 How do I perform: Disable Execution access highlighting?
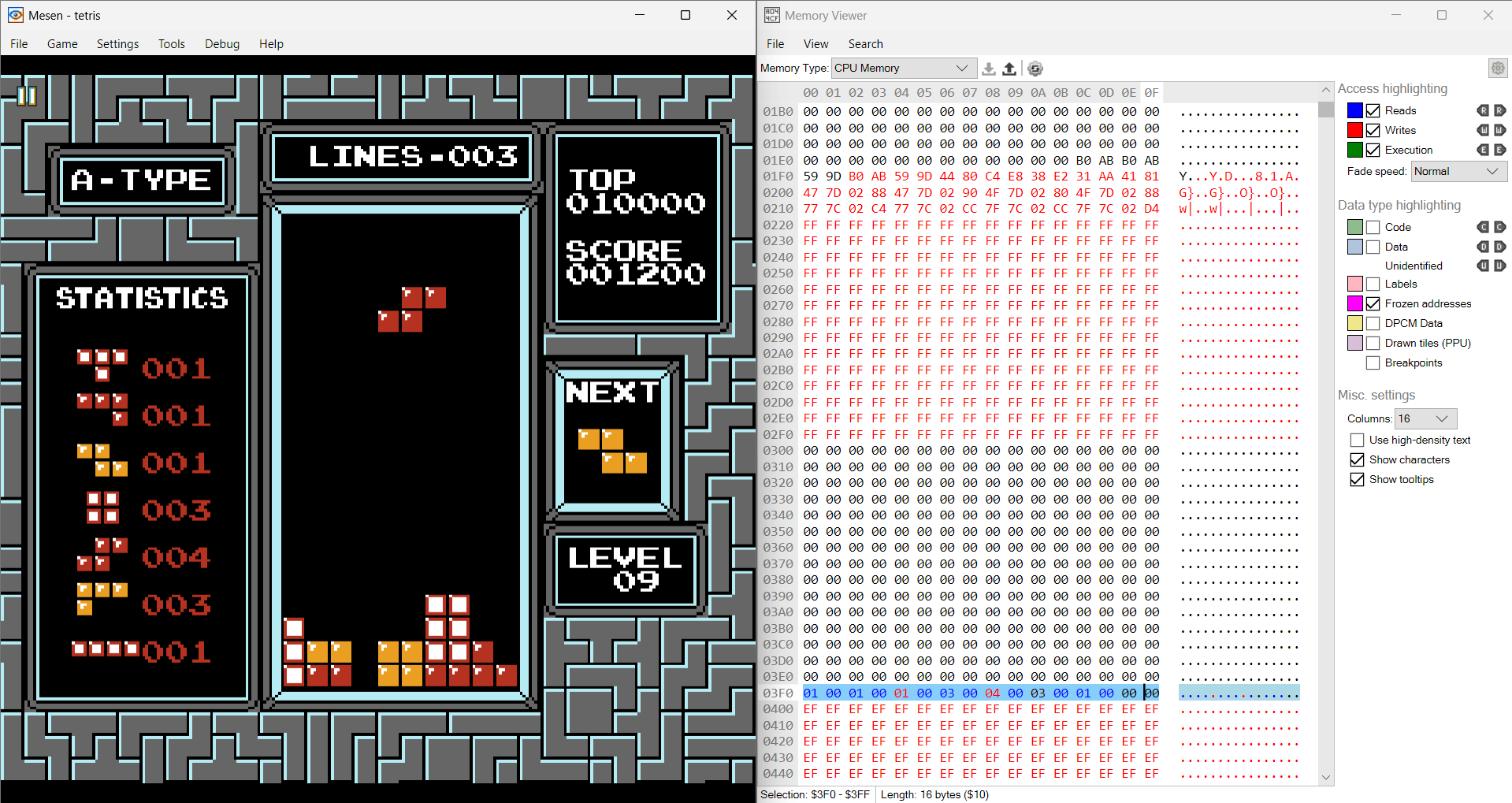1373,150
